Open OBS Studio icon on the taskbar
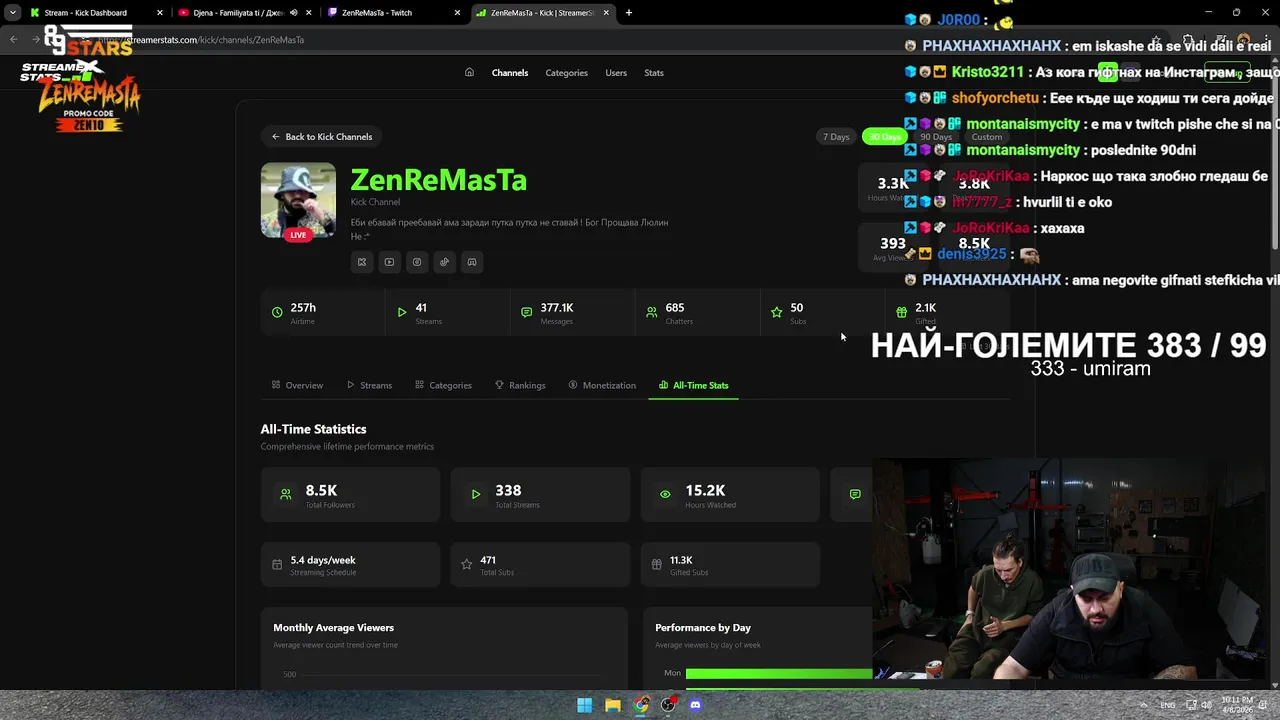The width and height of the screenshot is (1280, 720). coord(668,705)
